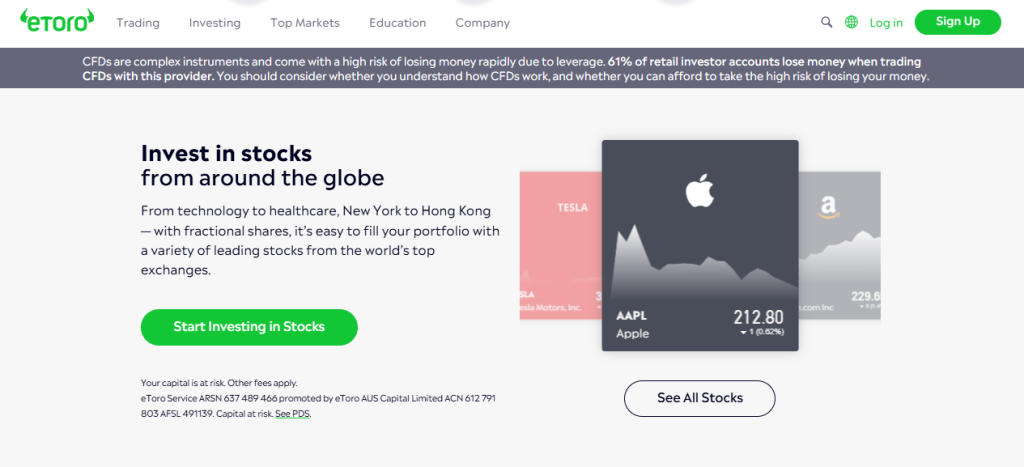
Task: Click the Apple logo on stock card
Action: (700, 190)
